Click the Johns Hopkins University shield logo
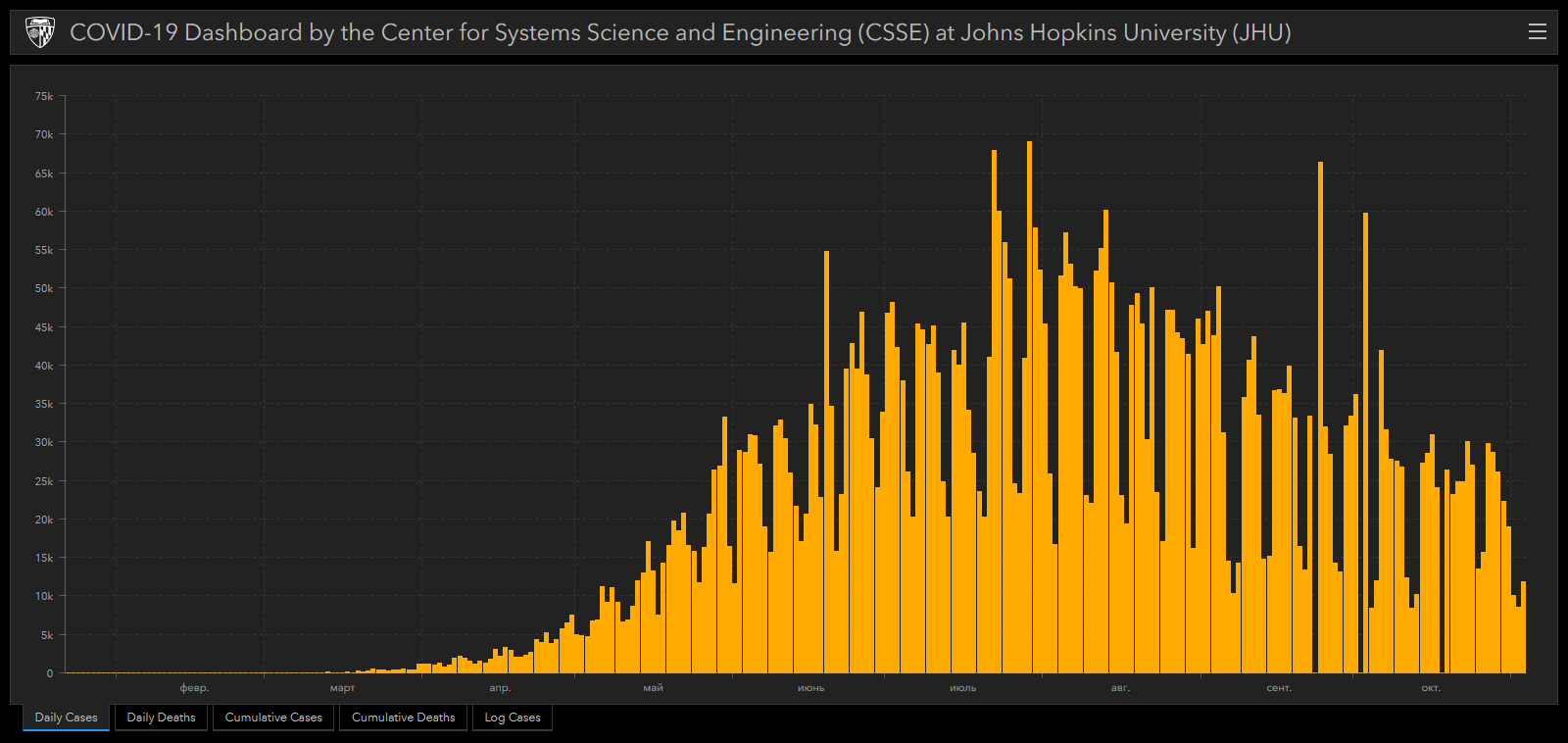Screen dimensions: 1568x743 [39, 32]
